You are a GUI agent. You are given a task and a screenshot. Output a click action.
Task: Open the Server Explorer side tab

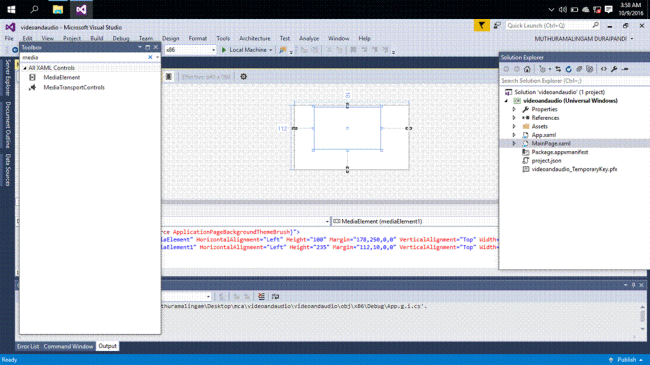[7, 78]
